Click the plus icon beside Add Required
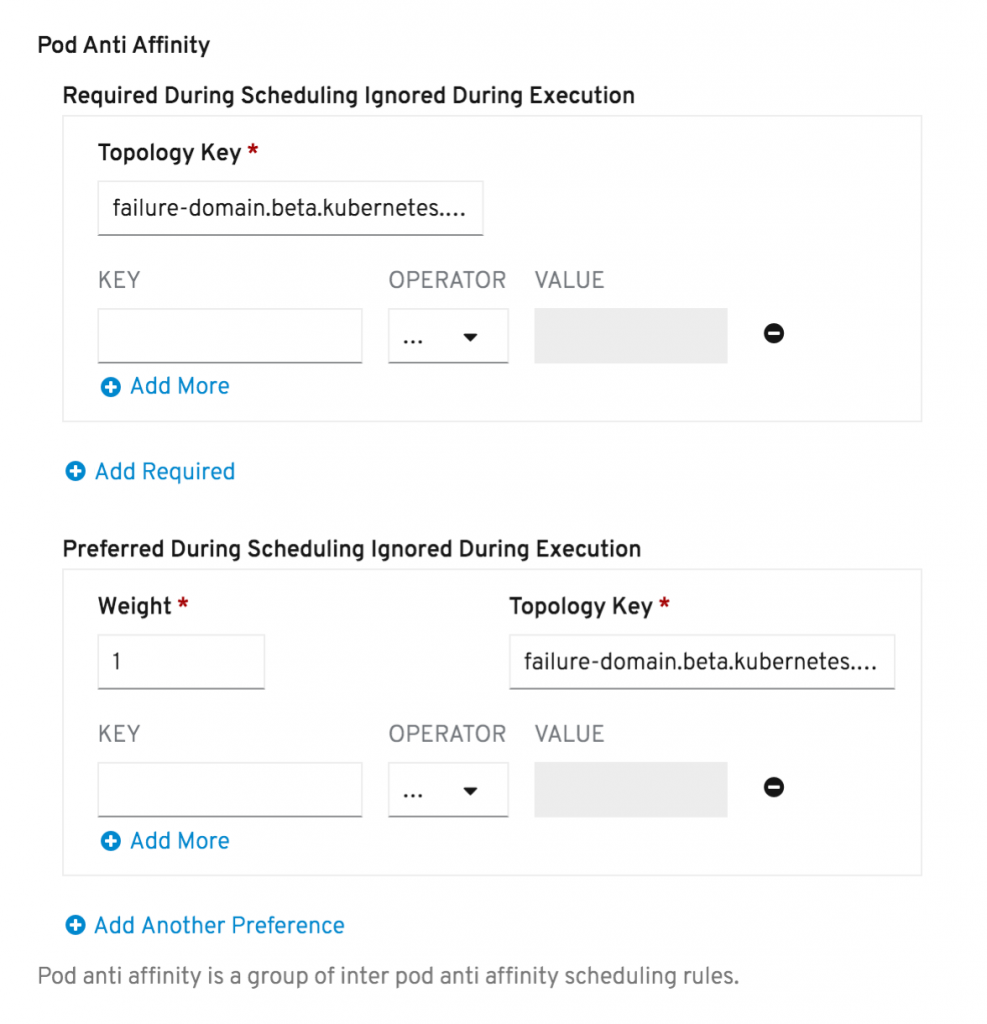This screenshot has width=987, height=1024. point(75,472)
